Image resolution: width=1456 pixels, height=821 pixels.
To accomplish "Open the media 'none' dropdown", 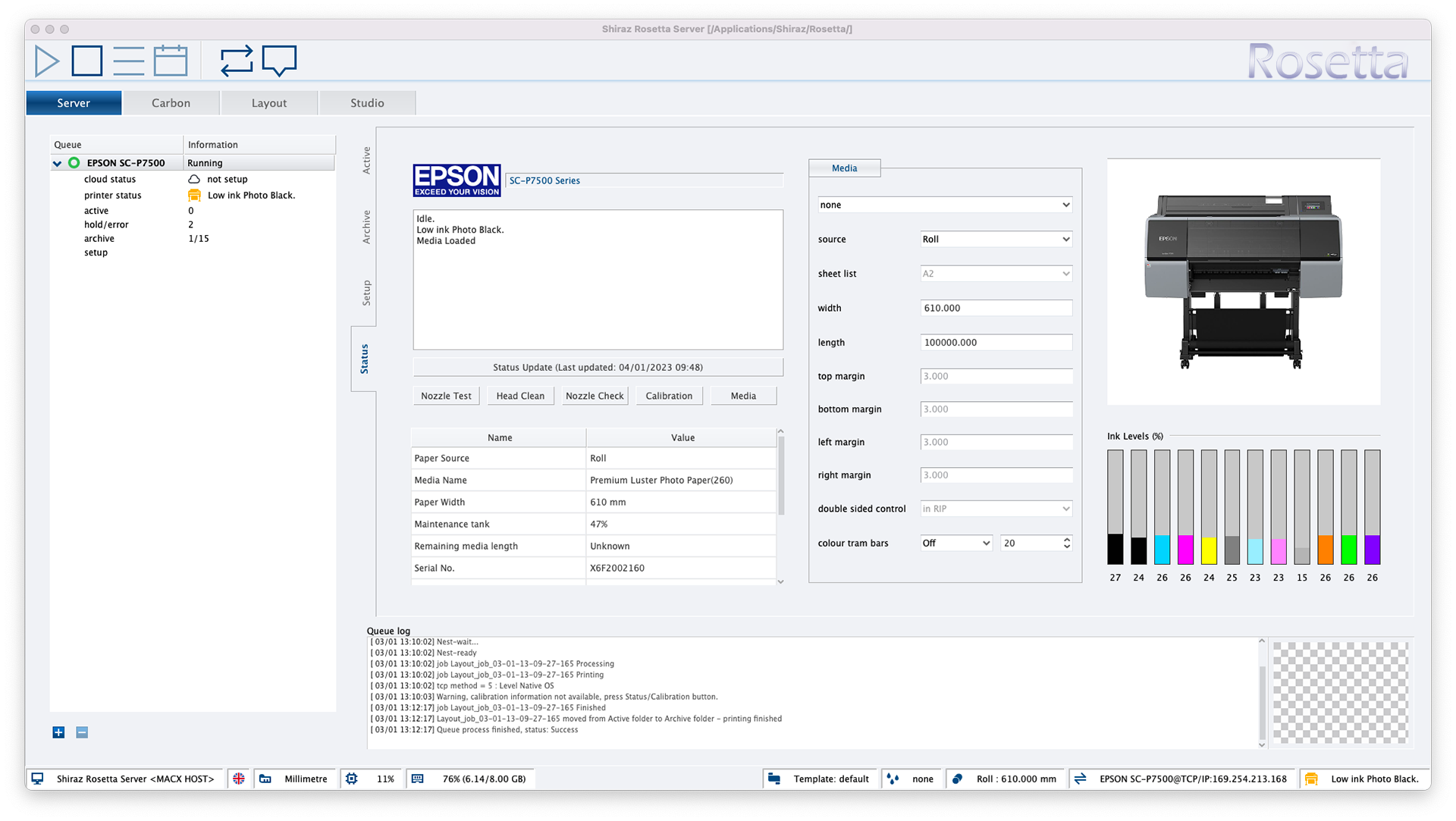I will 945,205.
